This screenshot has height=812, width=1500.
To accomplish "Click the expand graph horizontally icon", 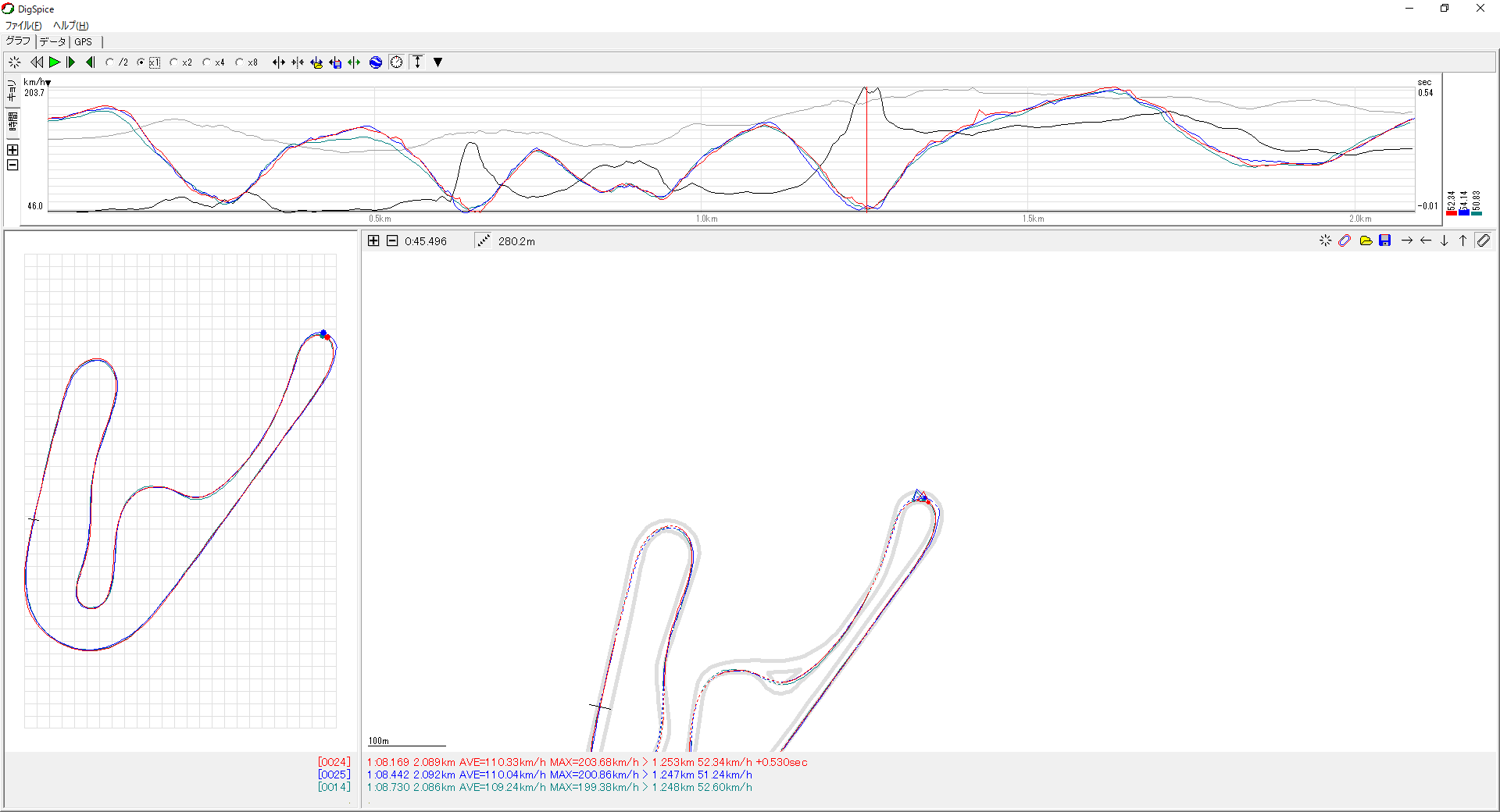I will point(279,62).
